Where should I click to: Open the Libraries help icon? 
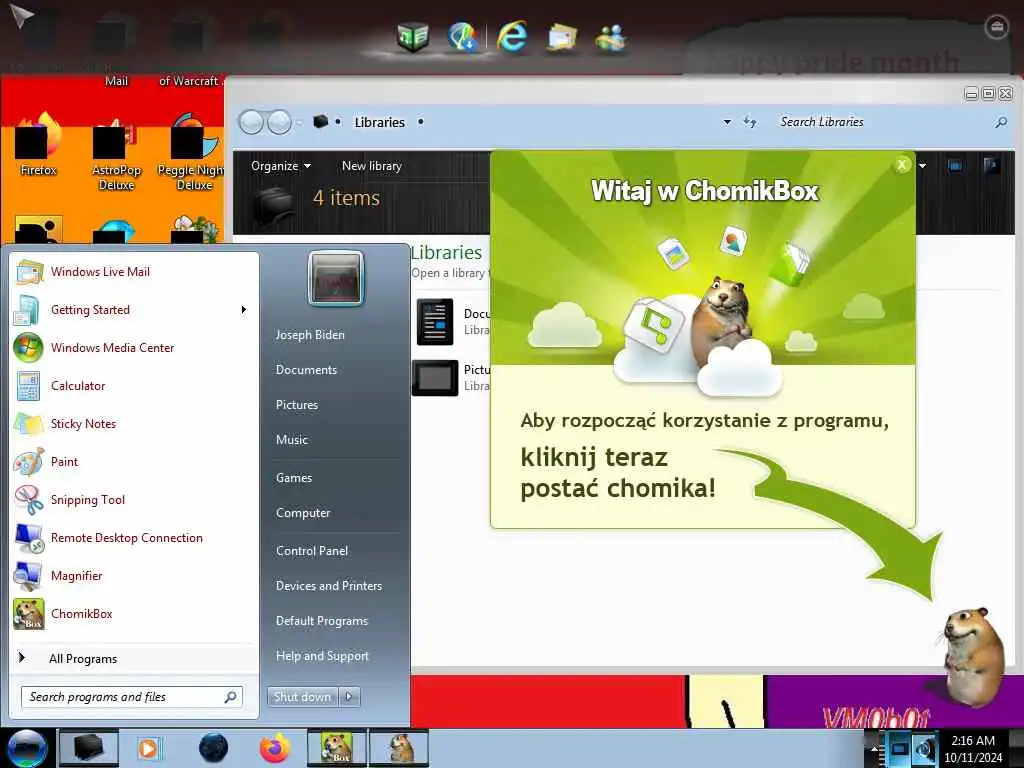[x=991, y=166]
